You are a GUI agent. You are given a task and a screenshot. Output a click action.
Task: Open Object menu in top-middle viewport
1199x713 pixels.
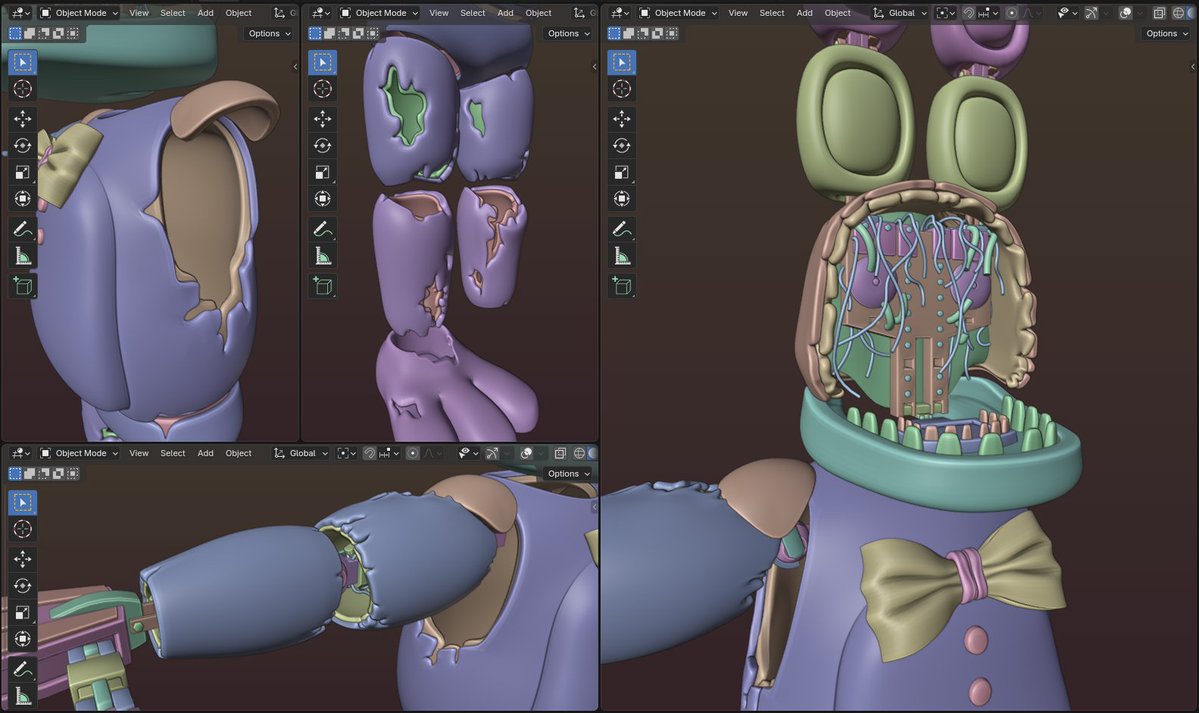click(538, 13)
